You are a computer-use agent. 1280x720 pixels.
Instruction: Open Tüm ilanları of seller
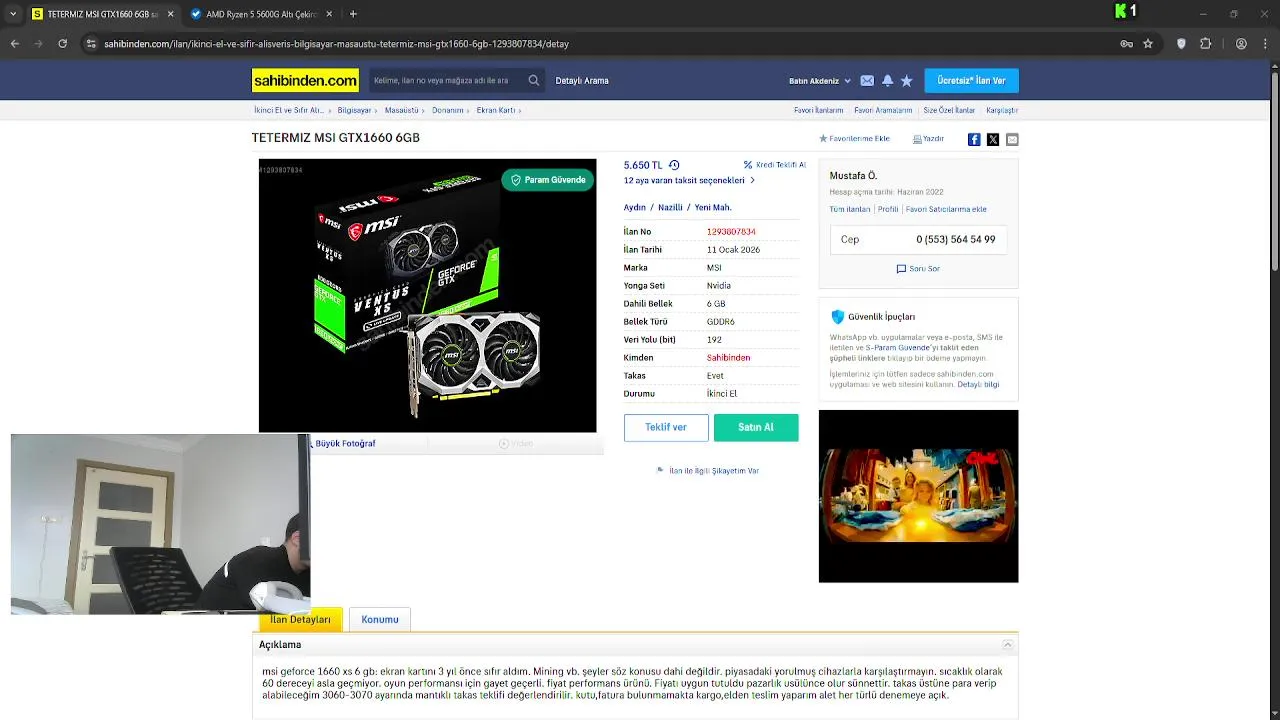[850, 209]
